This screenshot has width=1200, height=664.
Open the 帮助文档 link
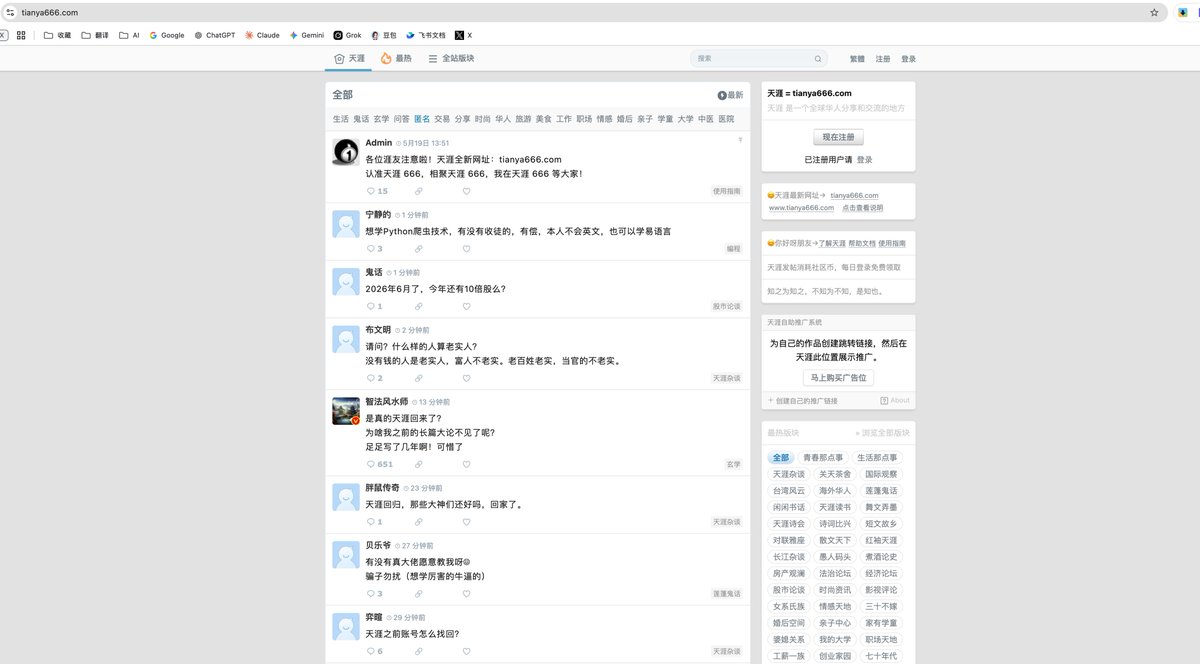pos(861,244)
